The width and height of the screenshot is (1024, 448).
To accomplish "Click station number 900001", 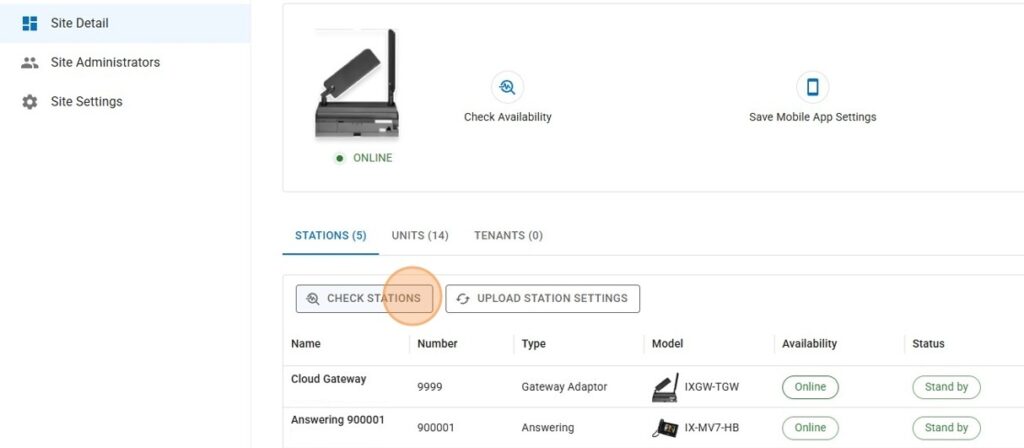I will point(436,428).
